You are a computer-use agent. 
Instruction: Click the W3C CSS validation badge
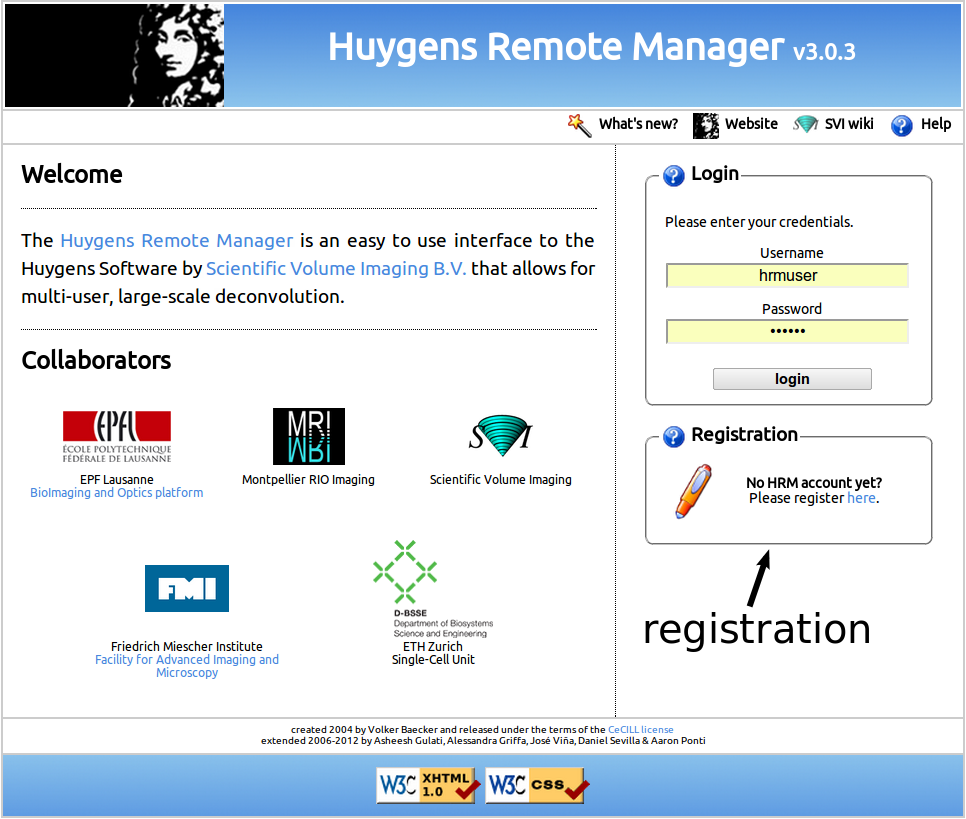click(537, 785)
